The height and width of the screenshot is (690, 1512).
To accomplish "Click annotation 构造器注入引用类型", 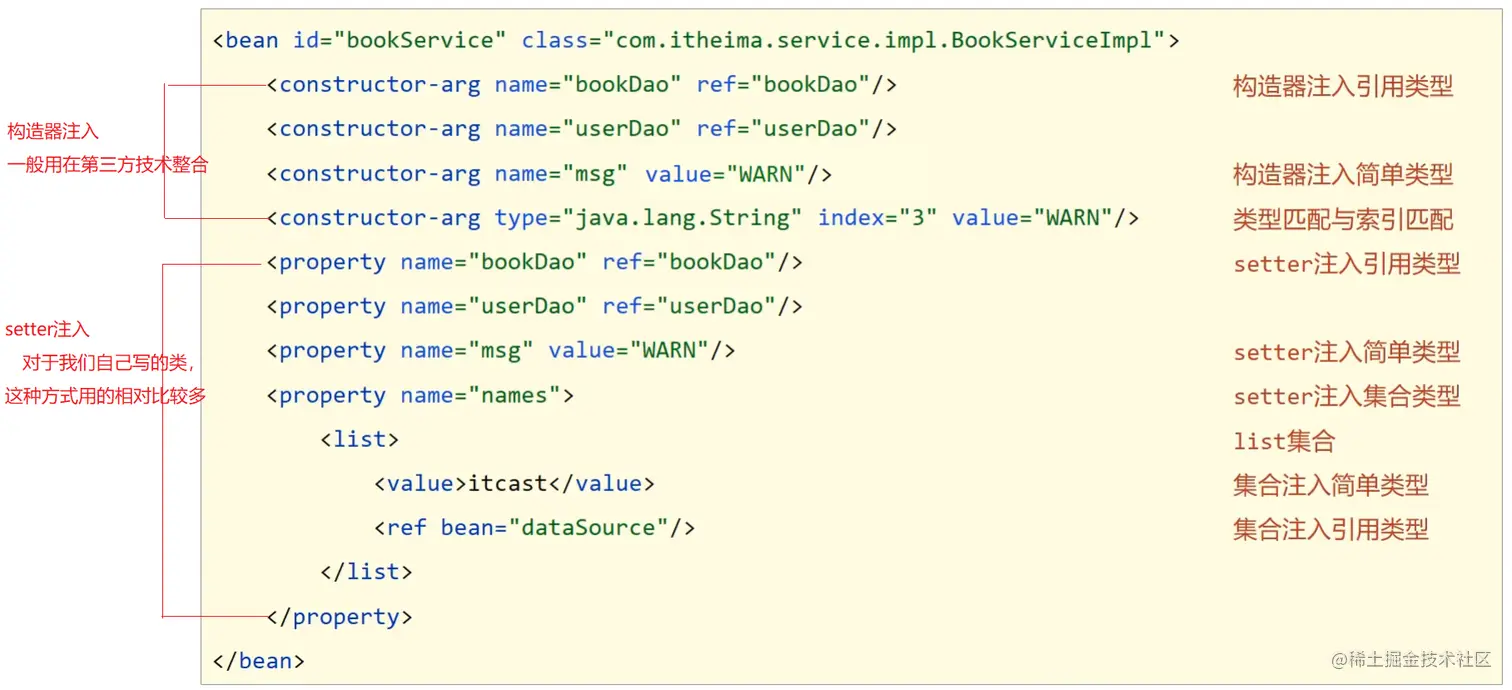I will pyautogui.click(x=1343, y=86).
